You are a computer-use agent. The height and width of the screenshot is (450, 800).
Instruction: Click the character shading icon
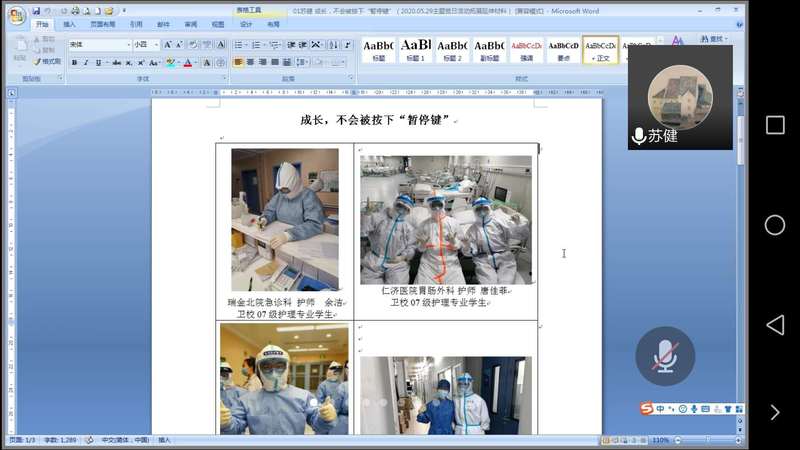[207, 63]
